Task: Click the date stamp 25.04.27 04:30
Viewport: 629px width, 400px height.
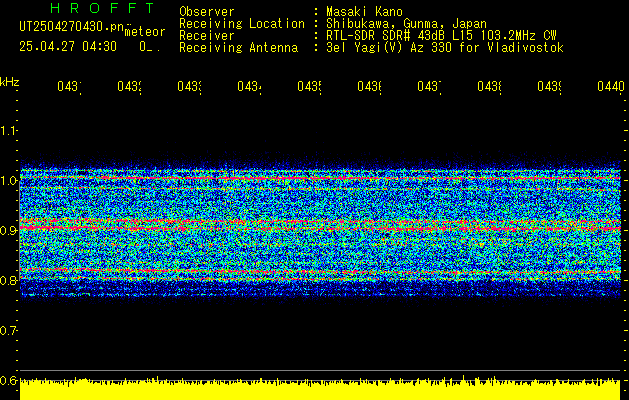Action: [68, 47]
